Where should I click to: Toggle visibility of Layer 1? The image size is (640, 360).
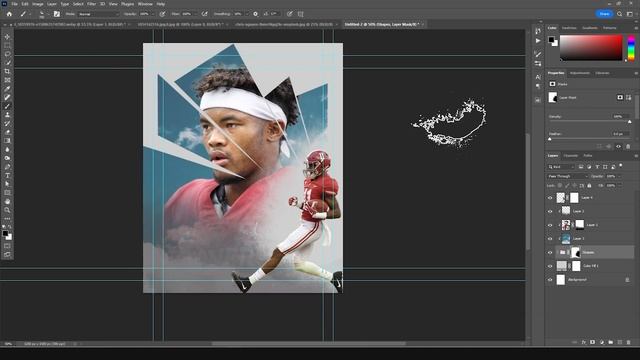coord(550,239)
